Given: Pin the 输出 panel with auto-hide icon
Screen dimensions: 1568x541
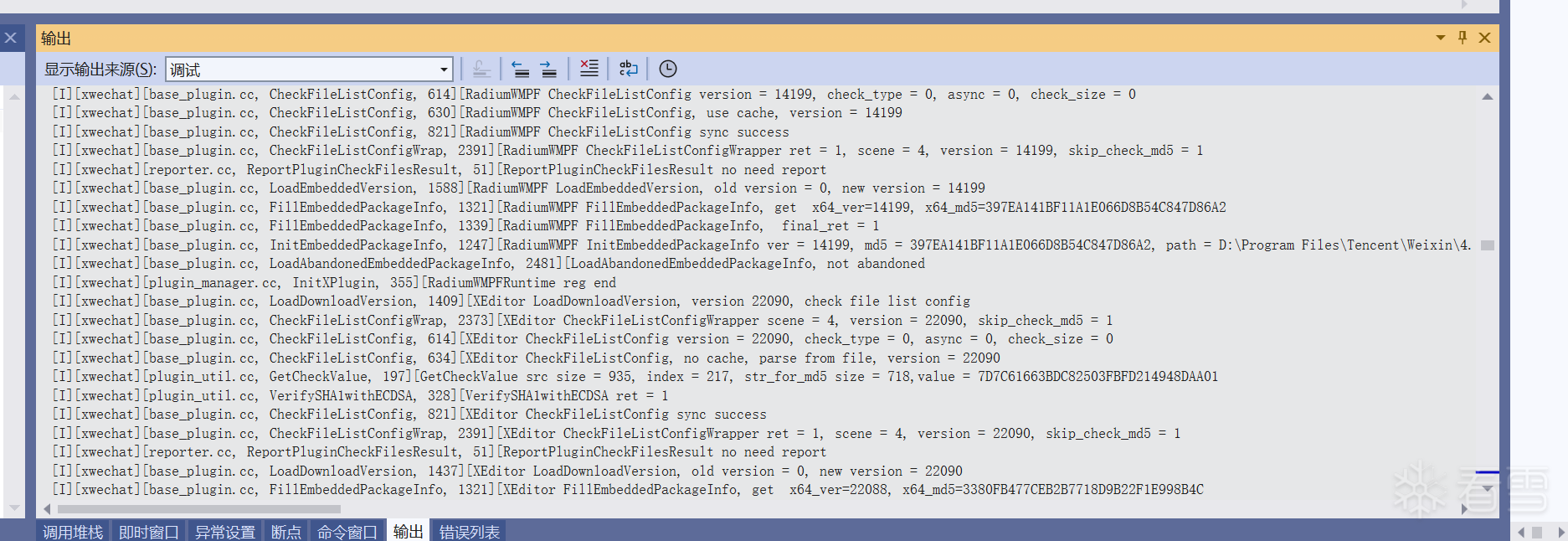Looking at the screenshot, I should tap(1463, 38).
